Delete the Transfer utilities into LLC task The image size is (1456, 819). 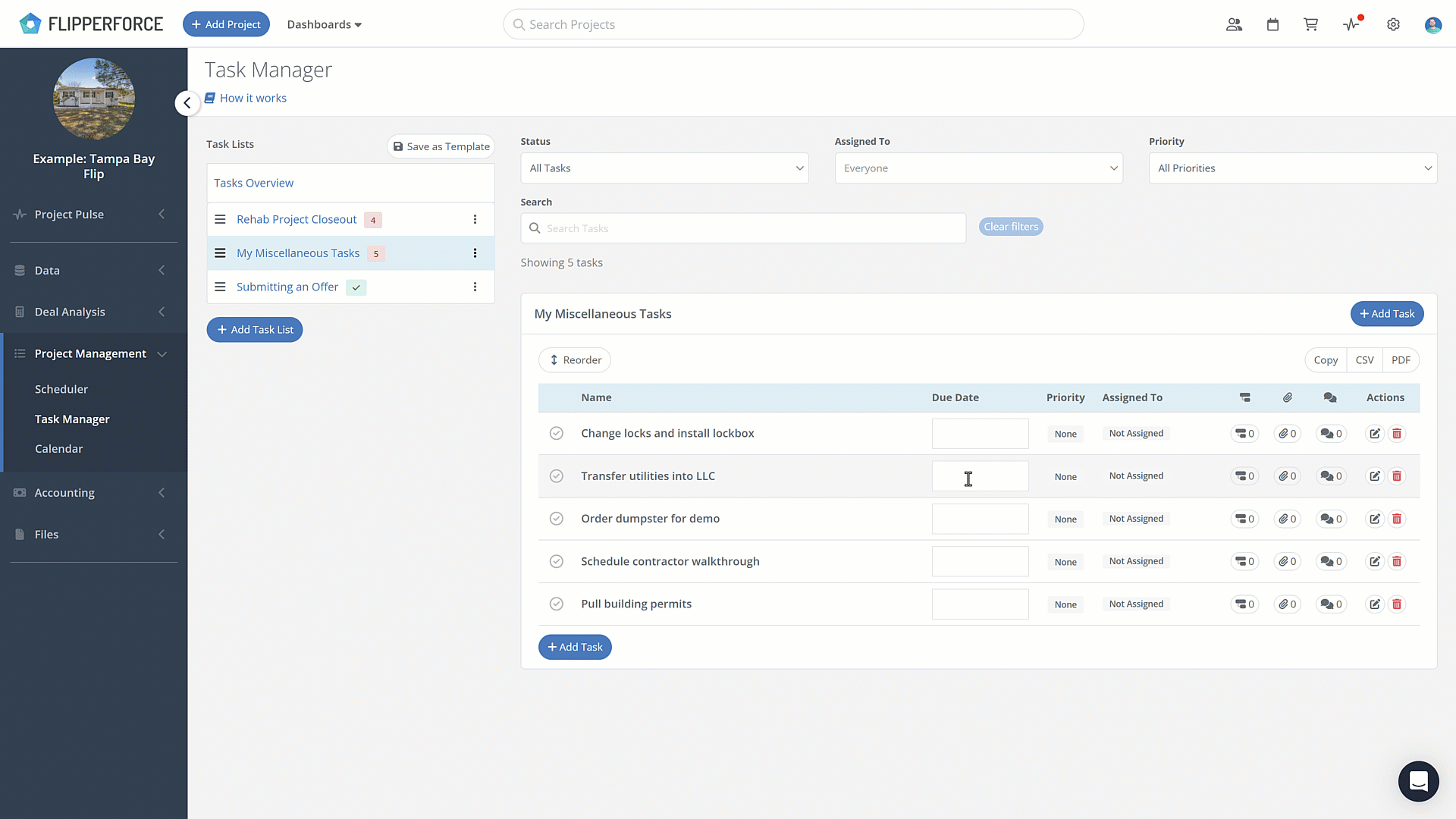click(x=1397, y=476)
